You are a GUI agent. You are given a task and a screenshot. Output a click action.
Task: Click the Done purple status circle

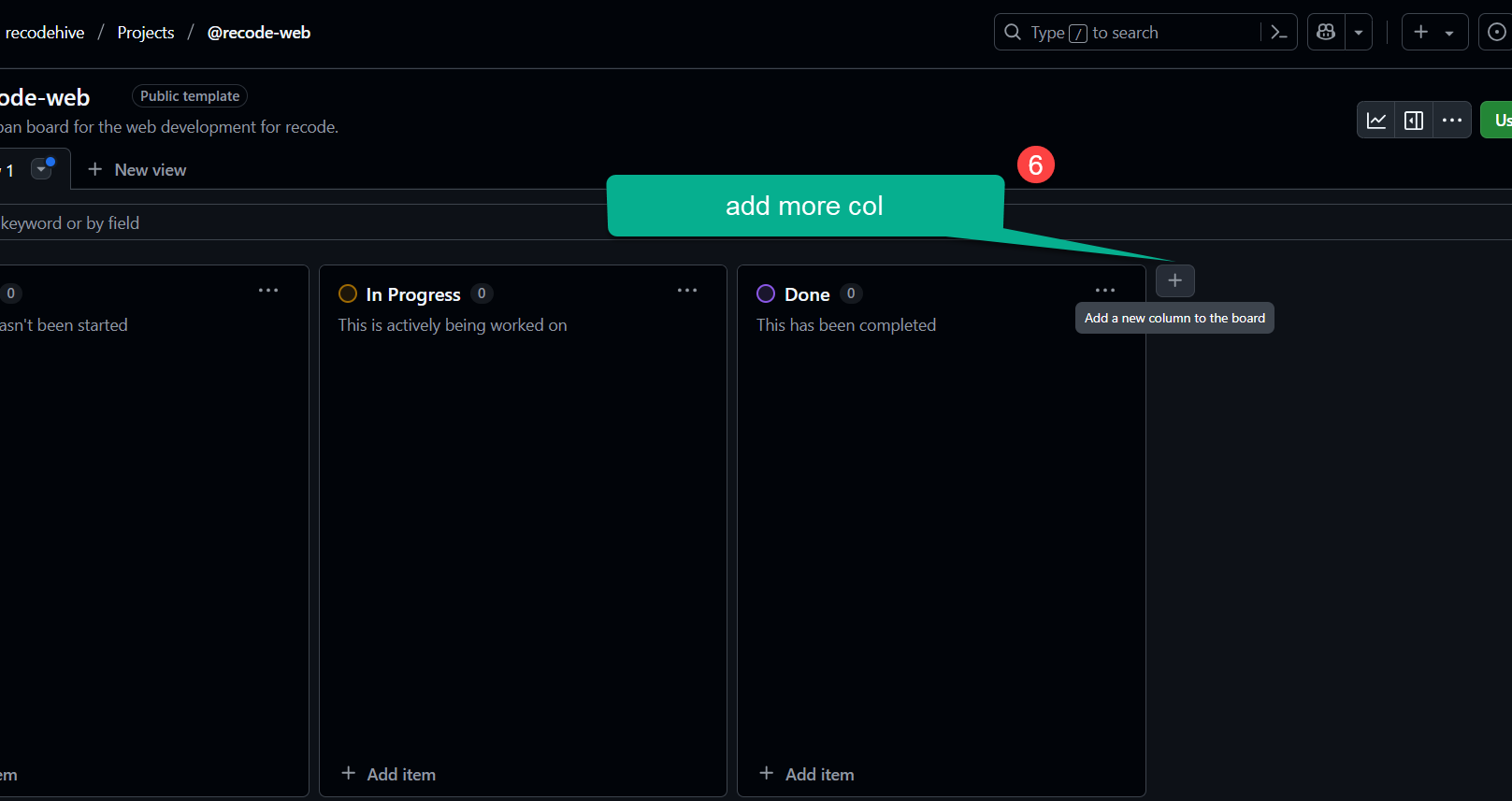pyautogui.click(x=766, y=293)
